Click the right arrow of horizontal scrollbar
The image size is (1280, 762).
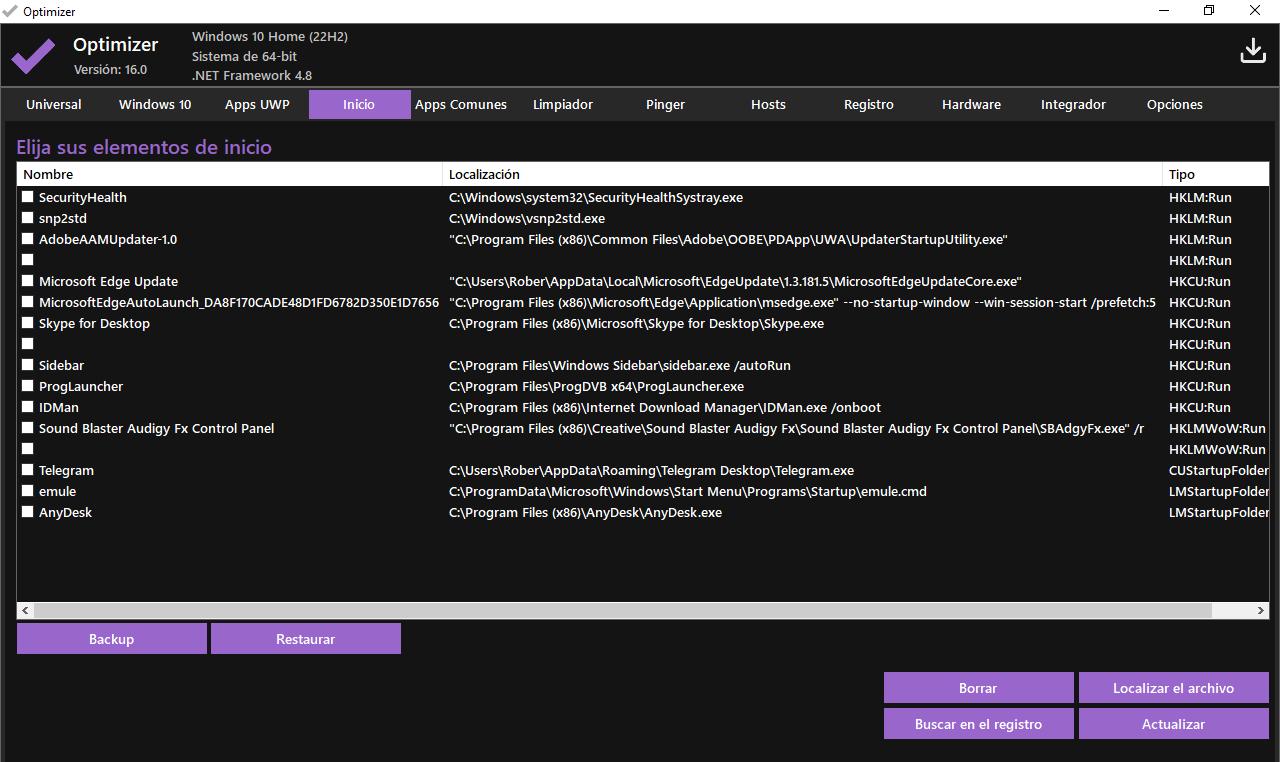point(1261,610)
